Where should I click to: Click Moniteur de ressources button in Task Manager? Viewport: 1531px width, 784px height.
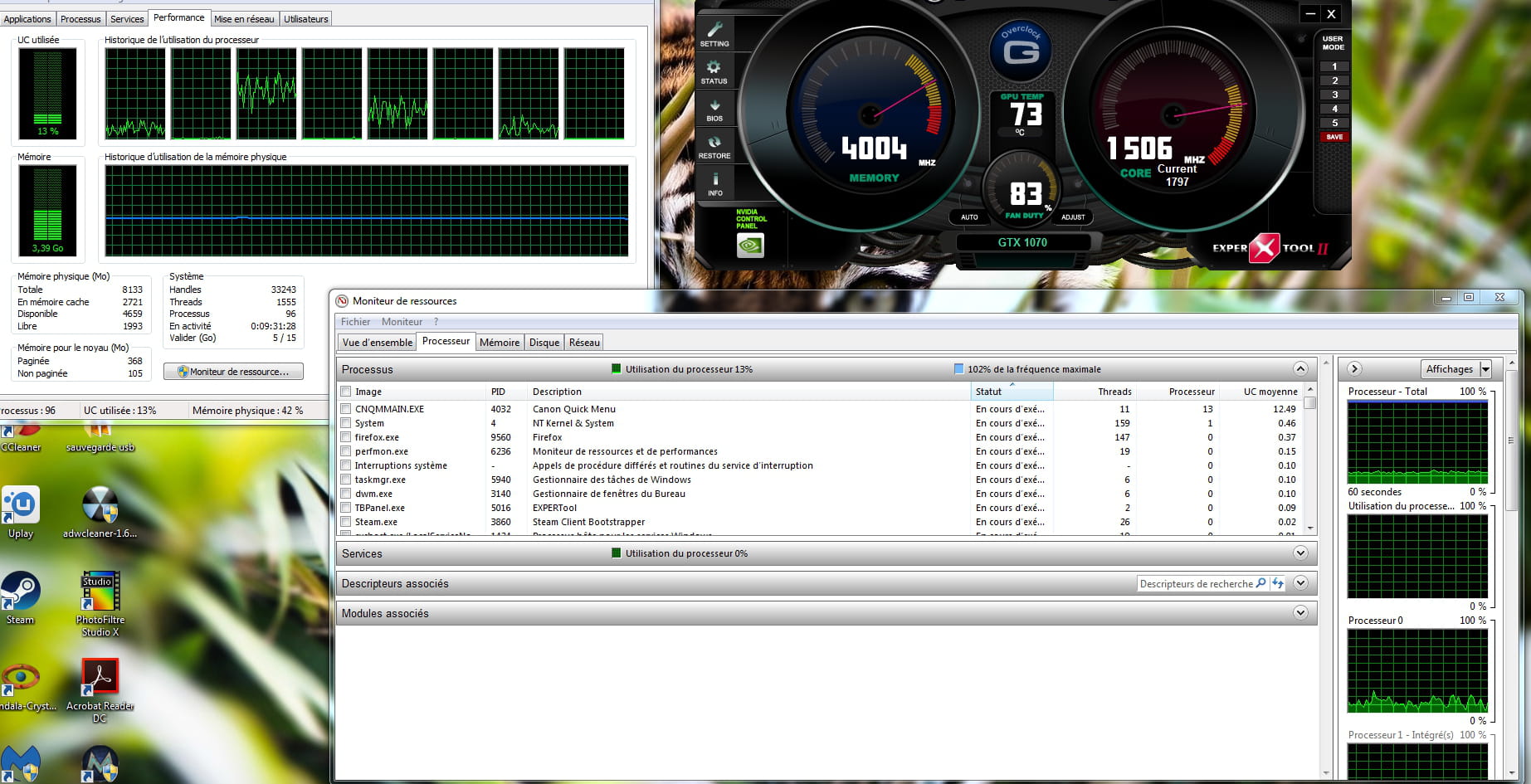point(233,372)
